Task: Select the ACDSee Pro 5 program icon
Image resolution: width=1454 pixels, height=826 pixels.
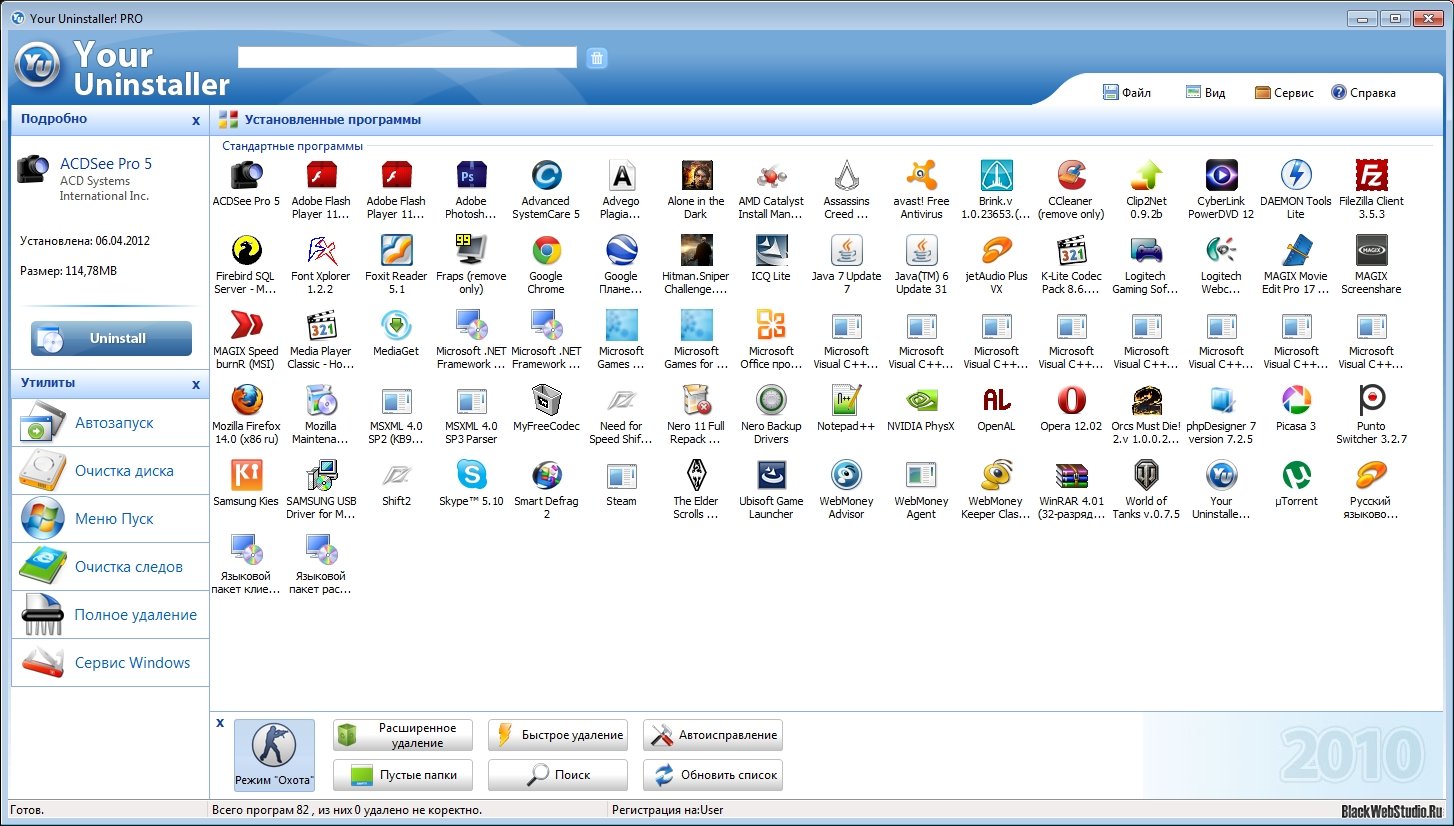Action: 246,175
